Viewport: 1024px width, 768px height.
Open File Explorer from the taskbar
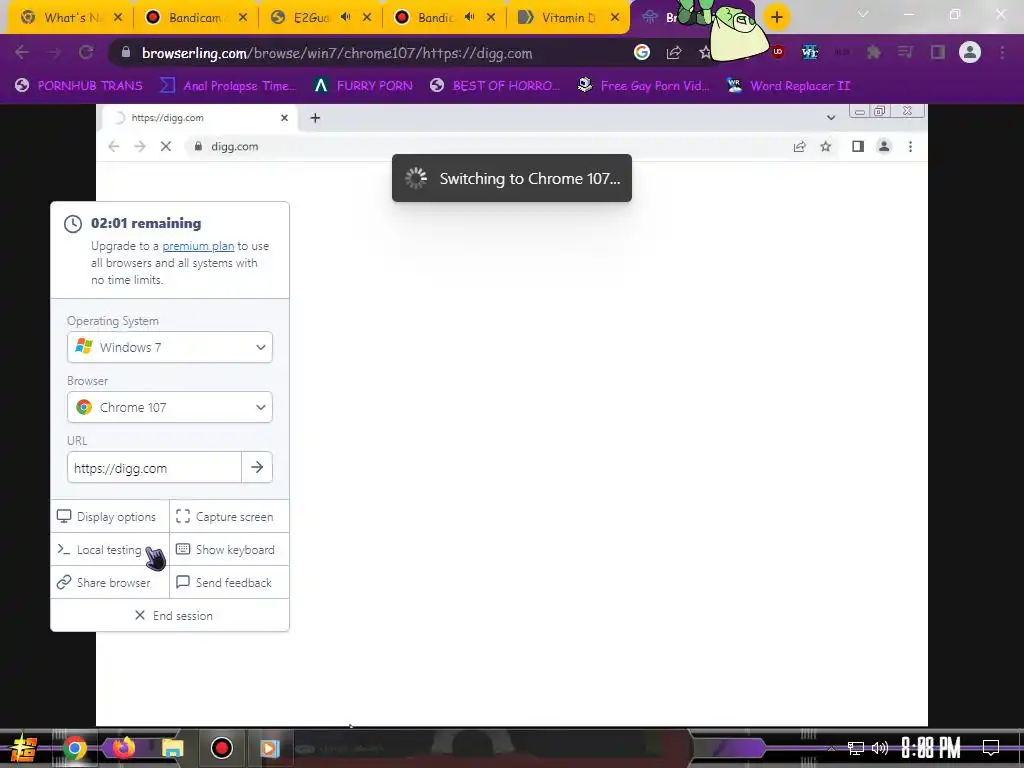click(172, 748)
